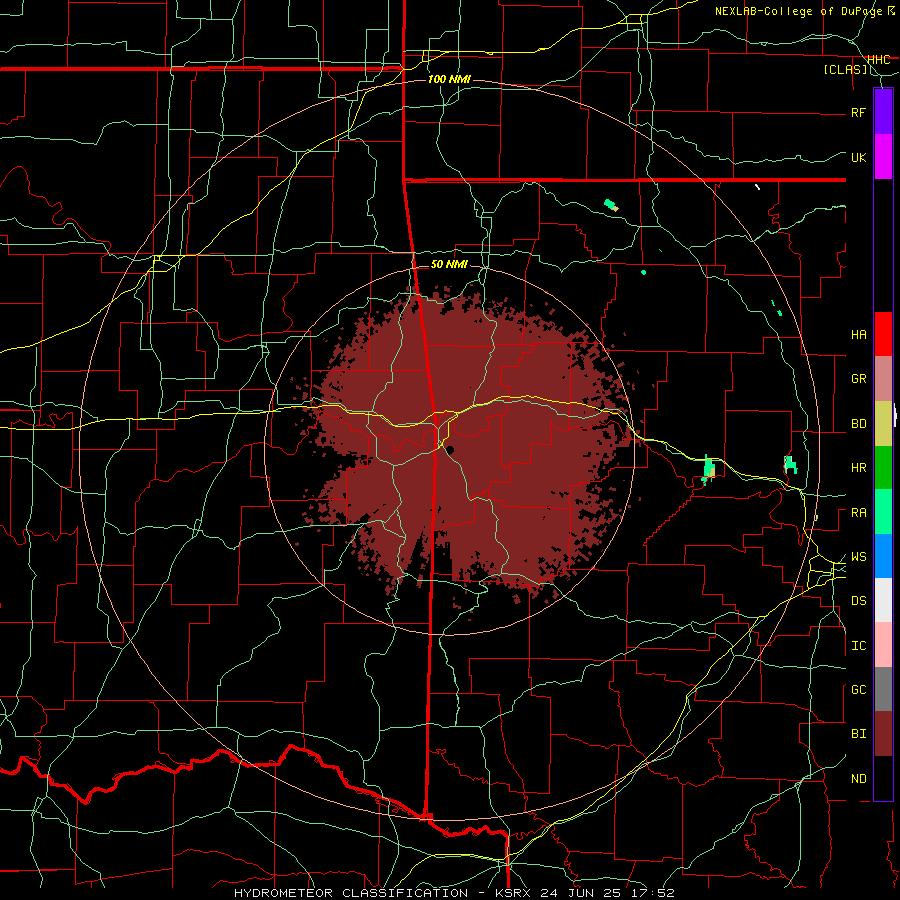Click the UK magenta legend swatch
Viewport: 900px width, 900px height.
(x=883, y=156)
